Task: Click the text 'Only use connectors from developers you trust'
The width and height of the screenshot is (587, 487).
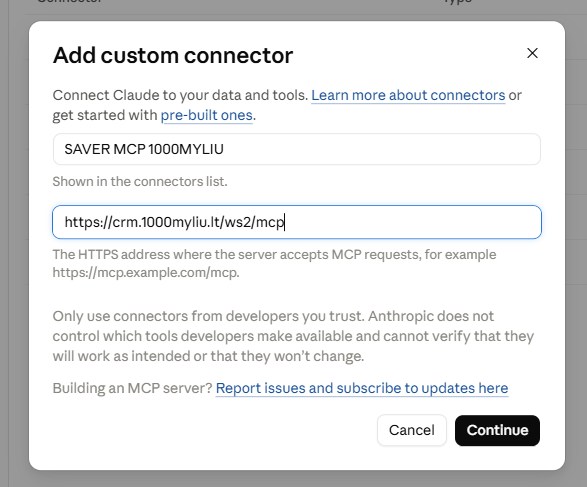Action: pyautogui.click(x=208, y=316)
